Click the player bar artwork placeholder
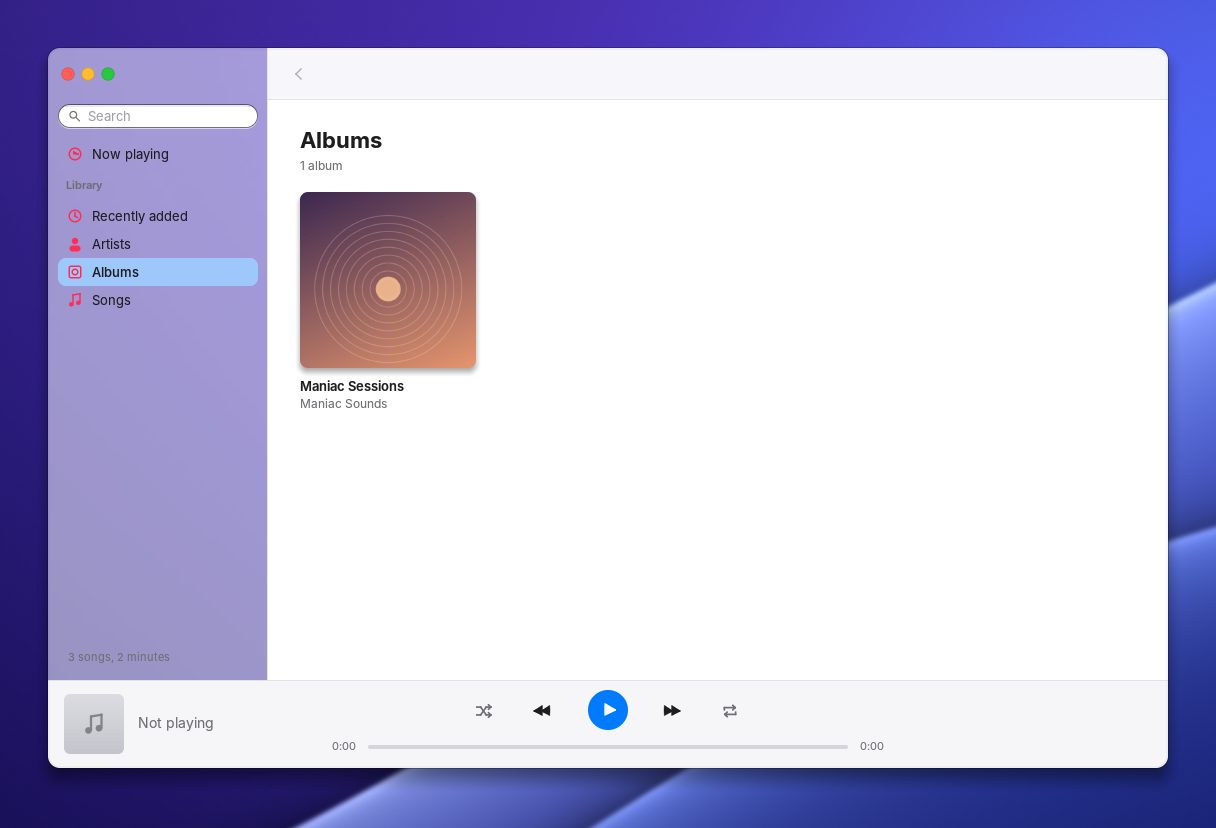 point(94,724)
